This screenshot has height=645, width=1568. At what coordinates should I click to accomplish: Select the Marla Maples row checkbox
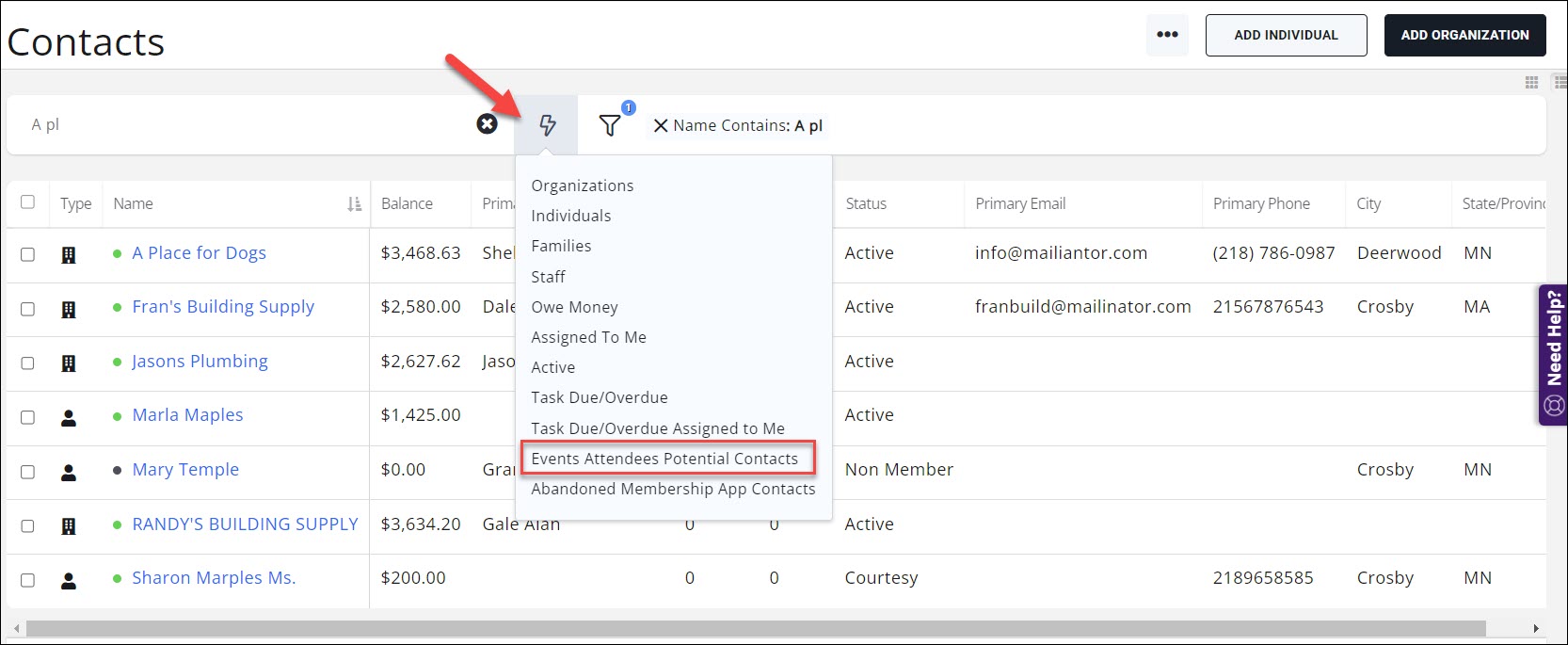click(28, 417)
